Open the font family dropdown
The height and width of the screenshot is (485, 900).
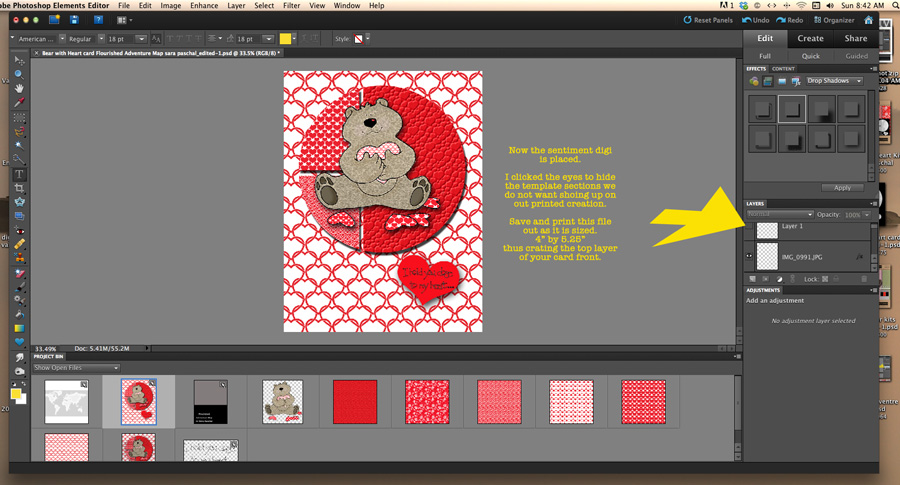62,39
